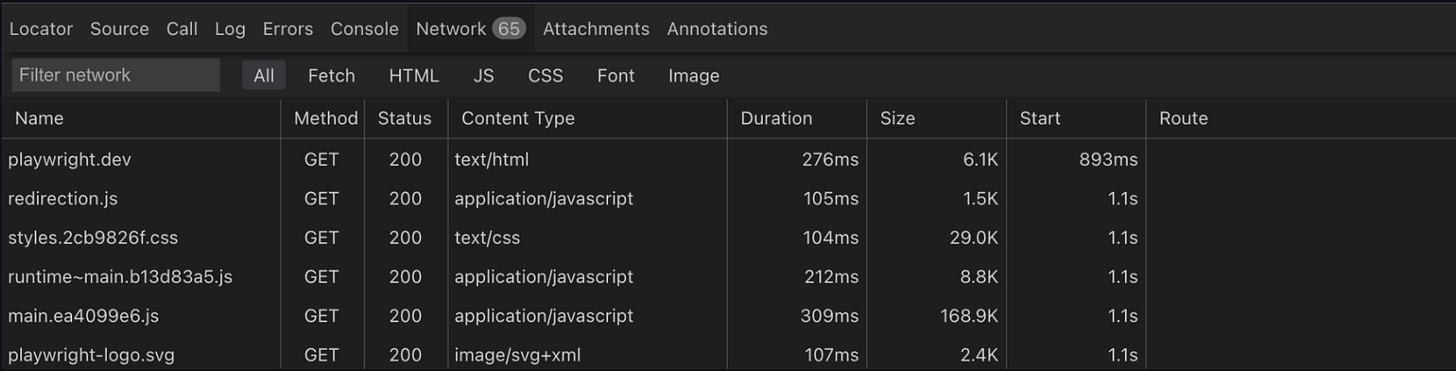This screenshot has height=371, width=1456.
Task: Filter network list by Image
Action: click(x=694, y=75)
